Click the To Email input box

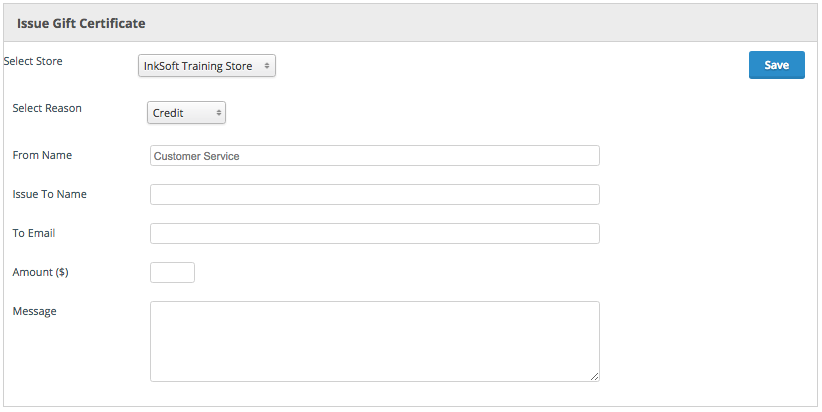pos(374,233)
